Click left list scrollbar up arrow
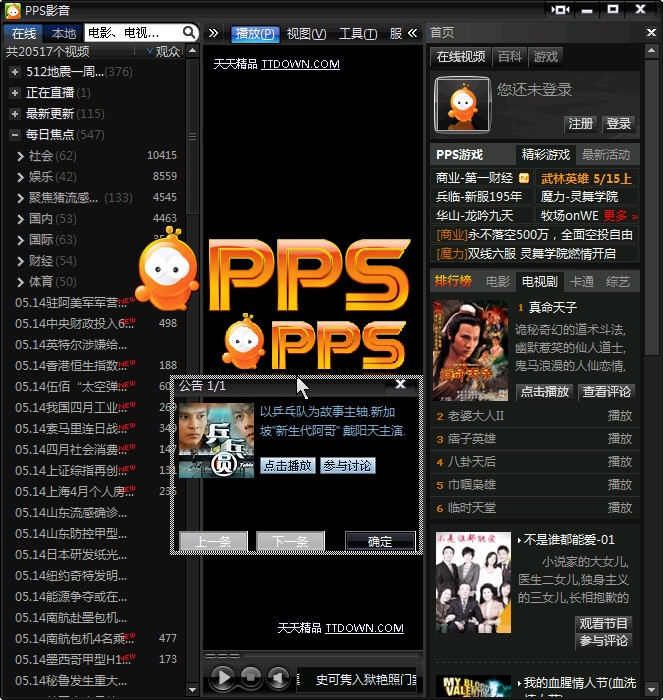The height and width of the screenshot is (700, 663). (192, 50)
